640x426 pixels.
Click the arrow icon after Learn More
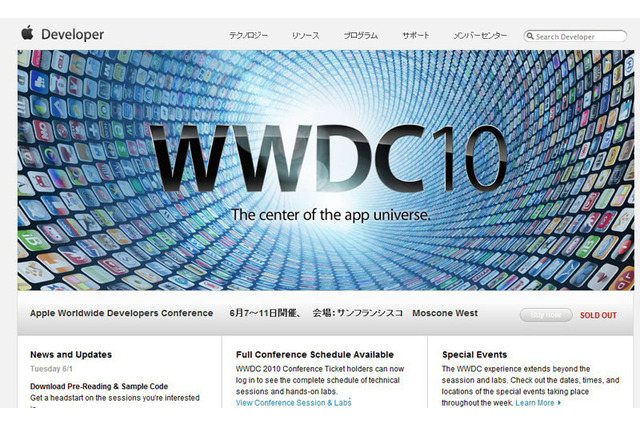(x=559, y=403)
